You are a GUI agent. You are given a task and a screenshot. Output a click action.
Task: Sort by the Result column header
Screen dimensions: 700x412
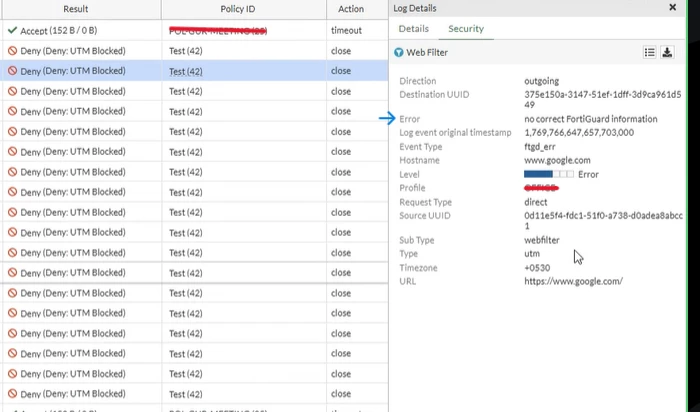[75, 9]
